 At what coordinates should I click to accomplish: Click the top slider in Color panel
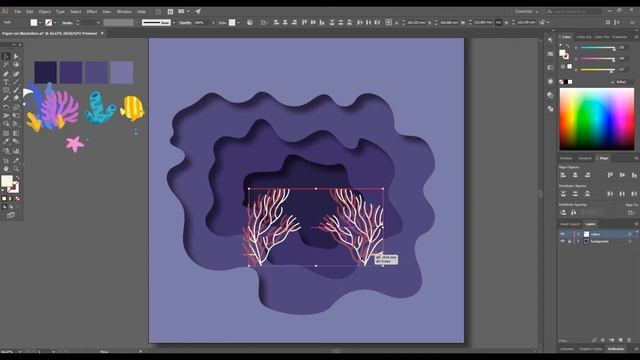598,48
